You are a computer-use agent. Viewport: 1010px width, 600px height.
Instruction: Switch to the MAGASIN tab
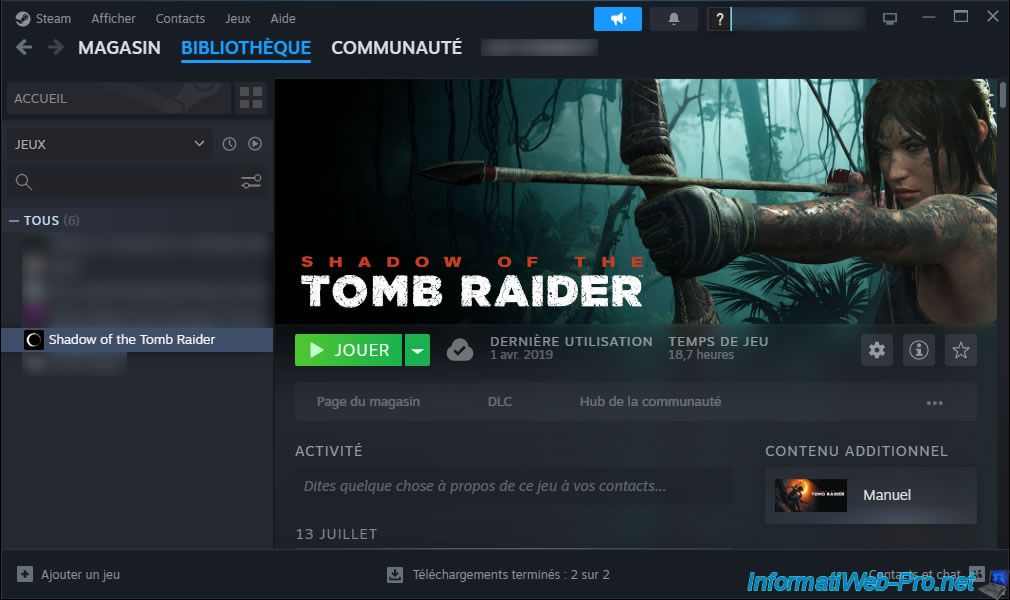pyautogui.click(x=119, y=48)
